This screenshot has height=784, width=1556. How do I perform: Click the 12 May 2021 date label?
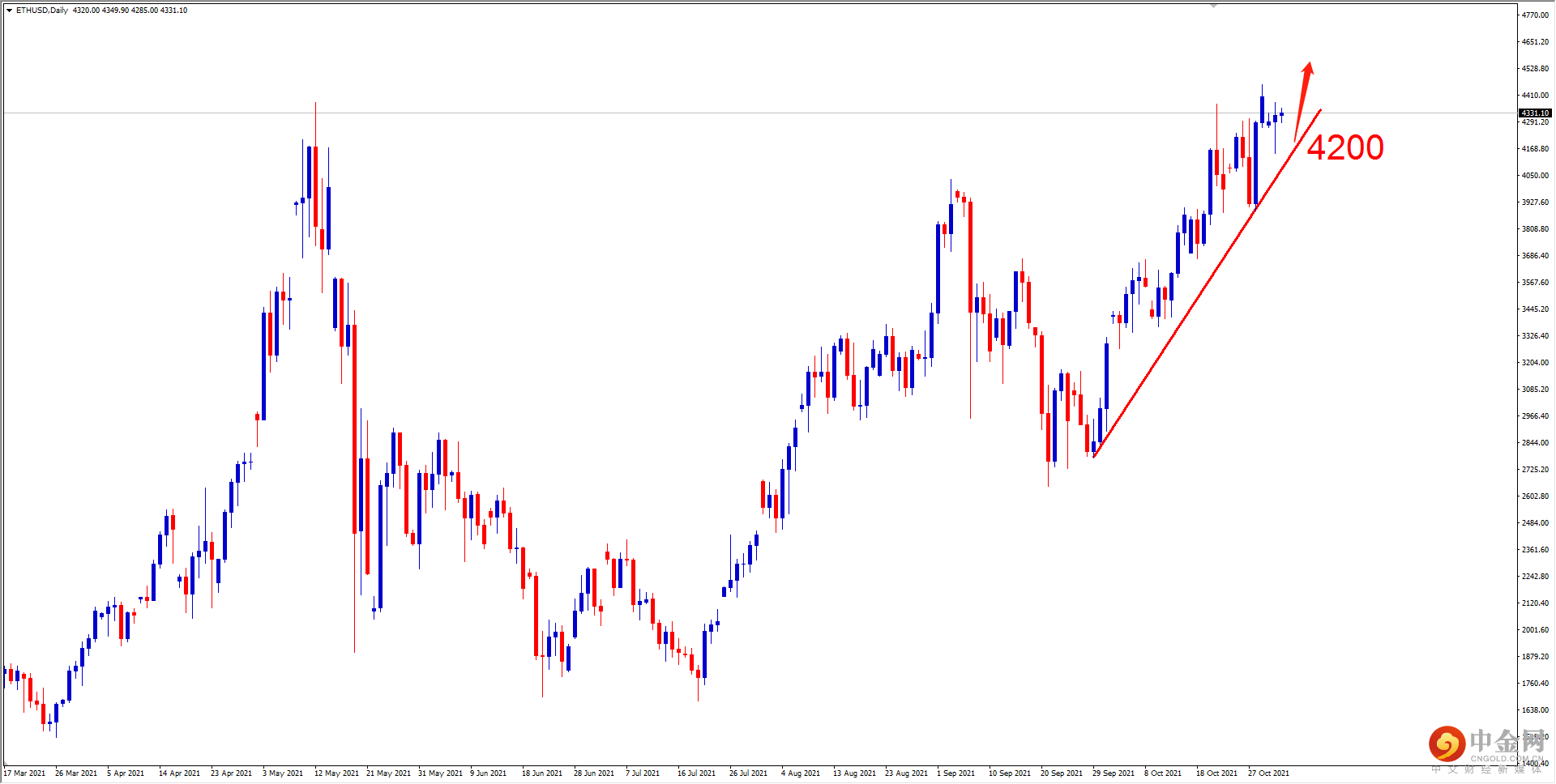click(337, 773)
